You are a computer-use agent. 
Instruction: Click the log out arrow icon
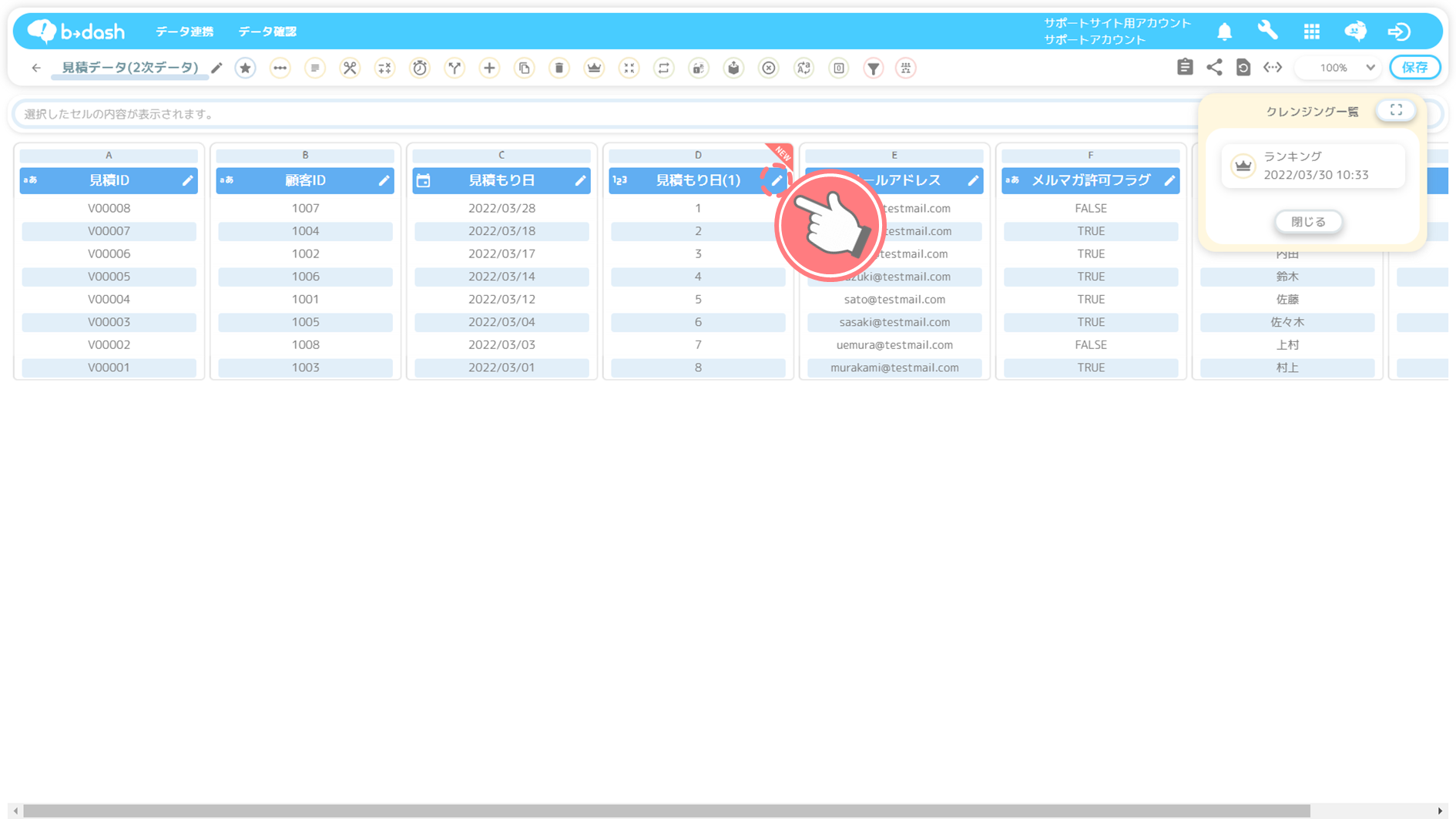(1399, 32)
